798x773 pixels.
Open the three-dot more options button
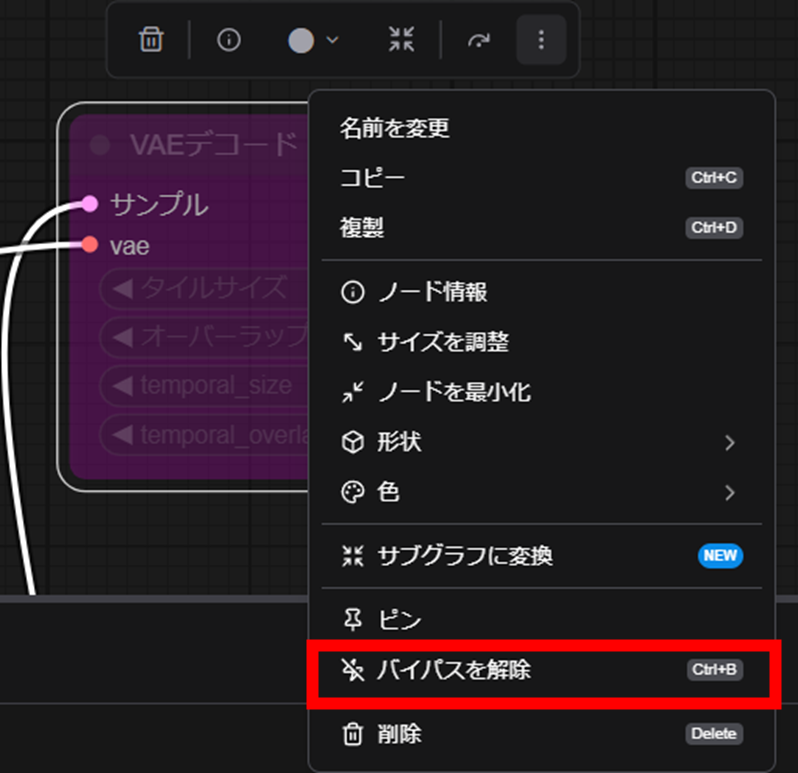(x=541, y=40)
